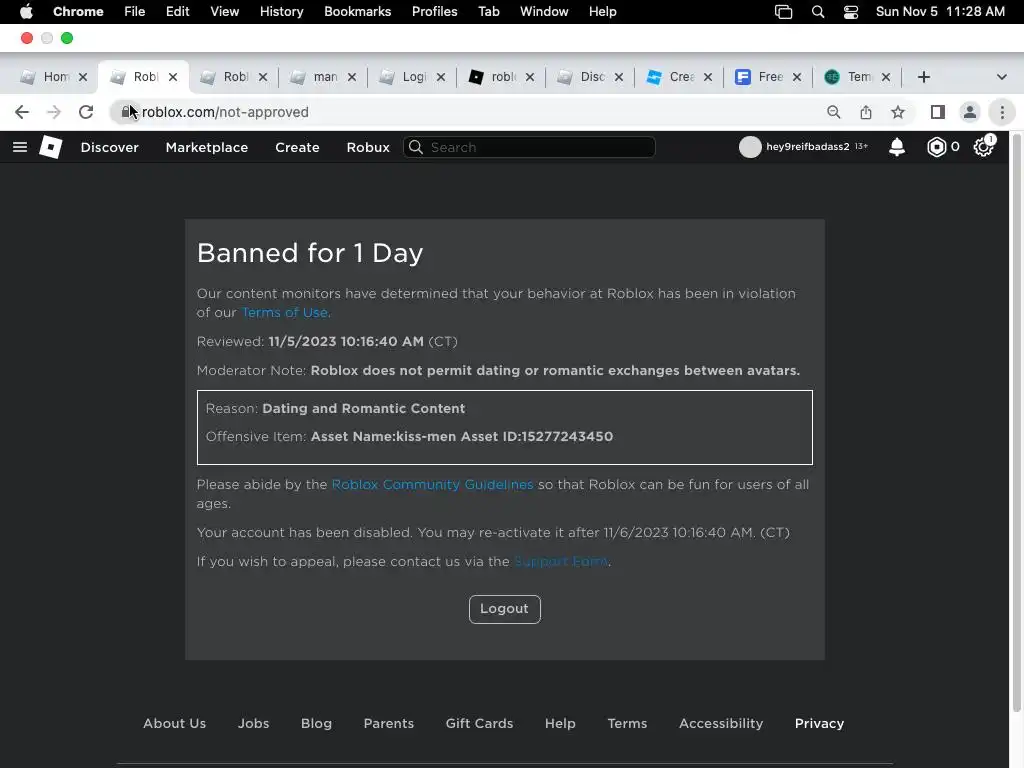Open the Parents footer link

(x=389, y=724)
